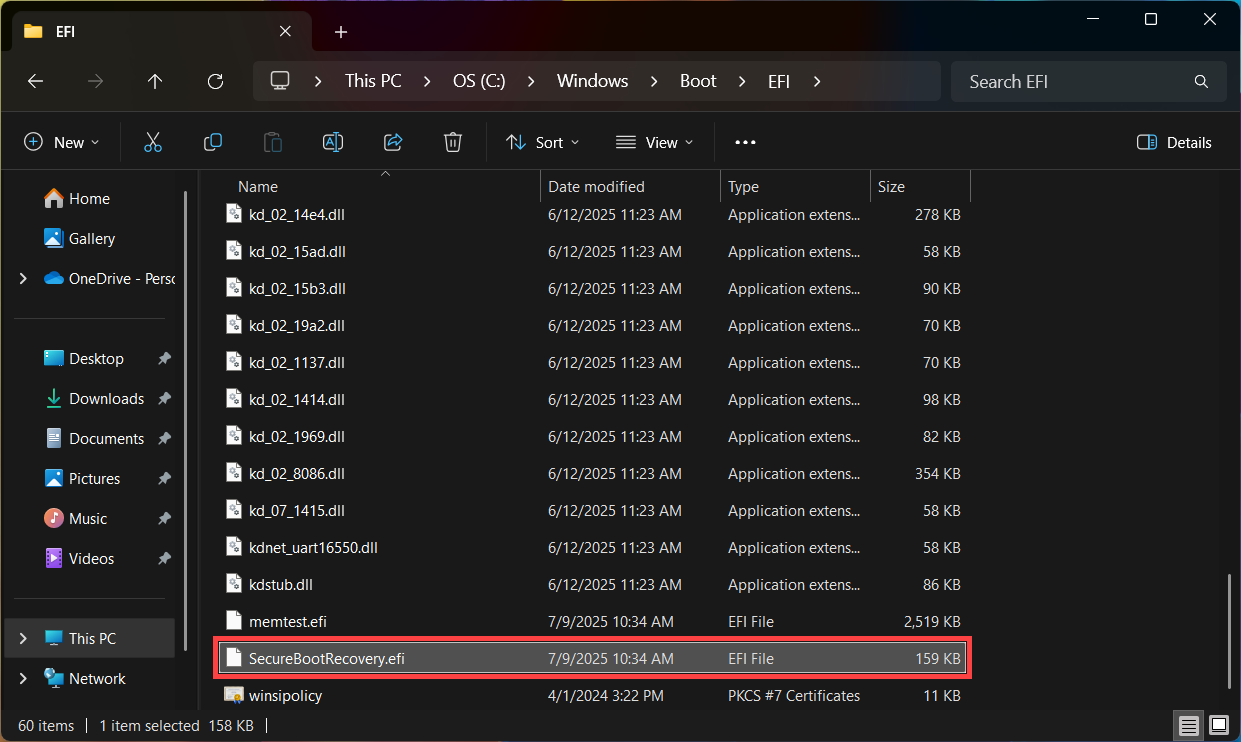
Task: Open the View dropdown menu
Action: click(x=654, y=142)
